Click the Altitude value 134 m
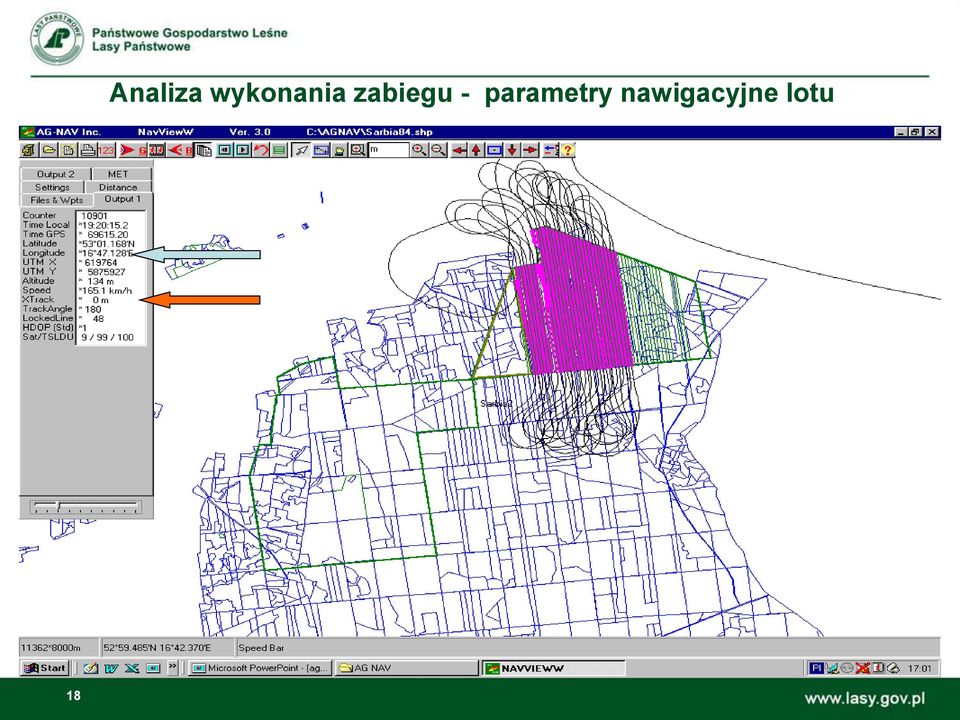 (100, 282)
